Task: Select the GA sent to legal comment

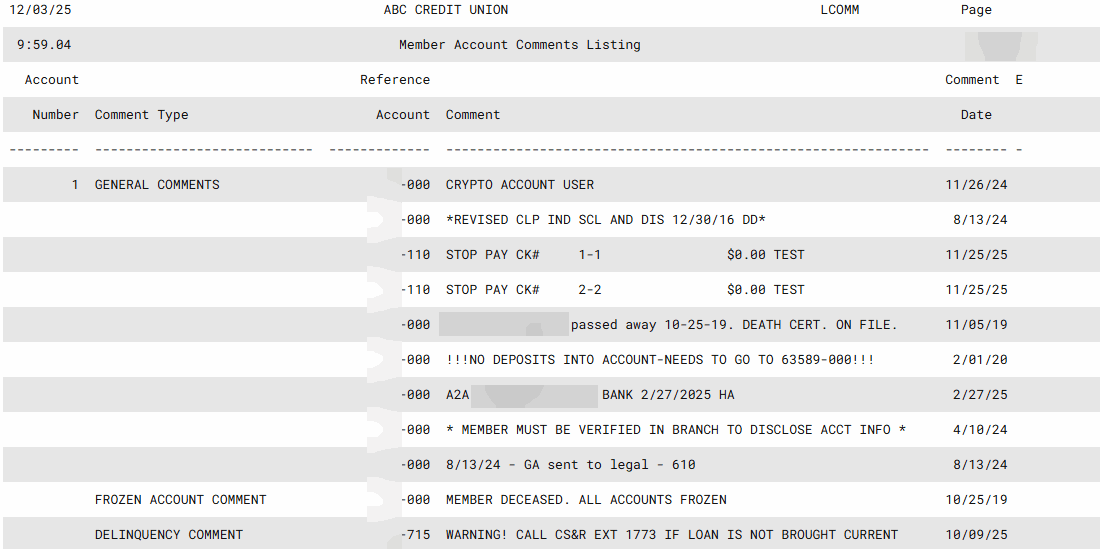Action: 570,465
